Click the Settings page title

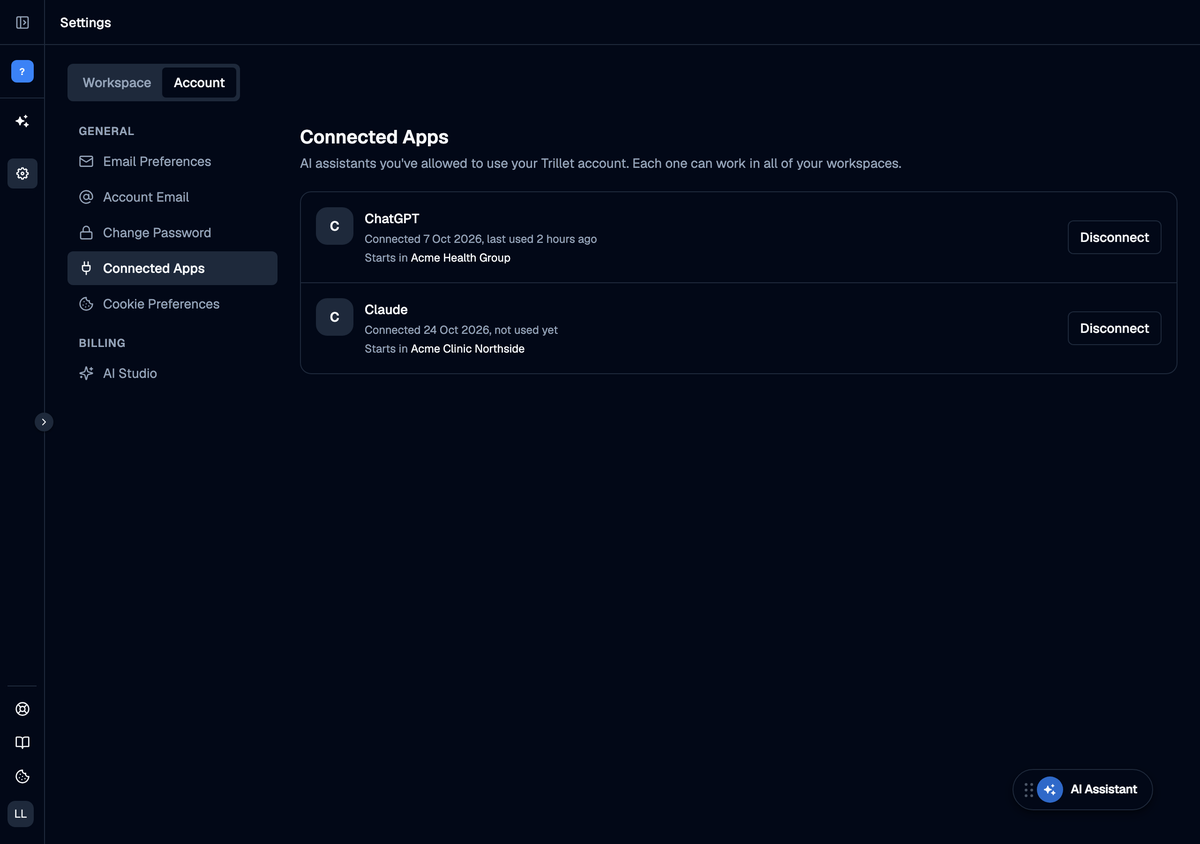(x=86, y=22)
